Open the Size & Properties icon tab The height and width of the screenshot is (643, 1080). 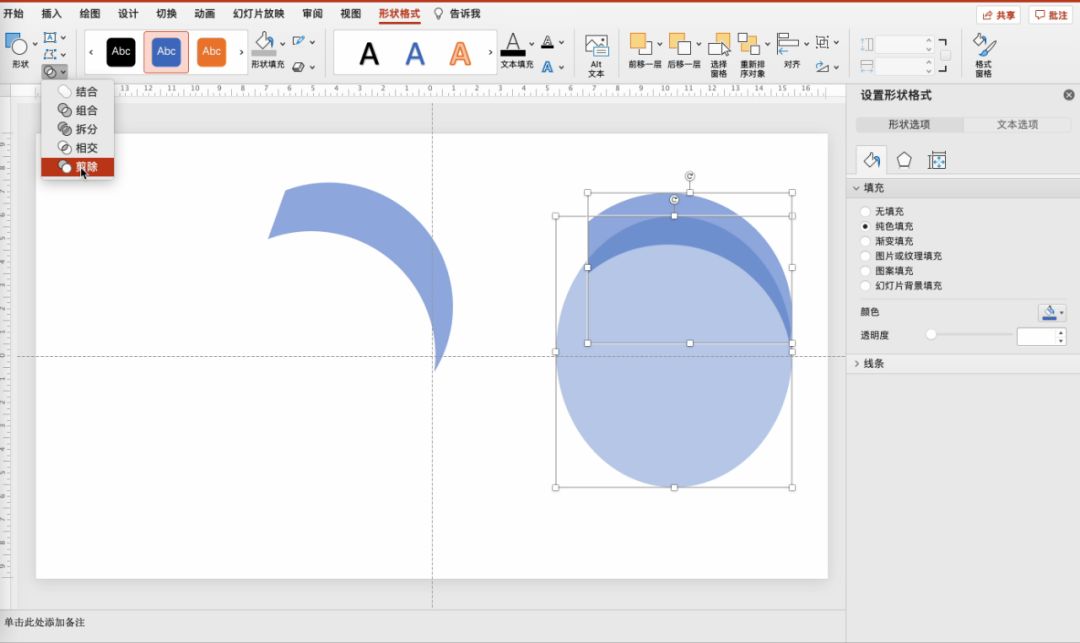point(937,160)
